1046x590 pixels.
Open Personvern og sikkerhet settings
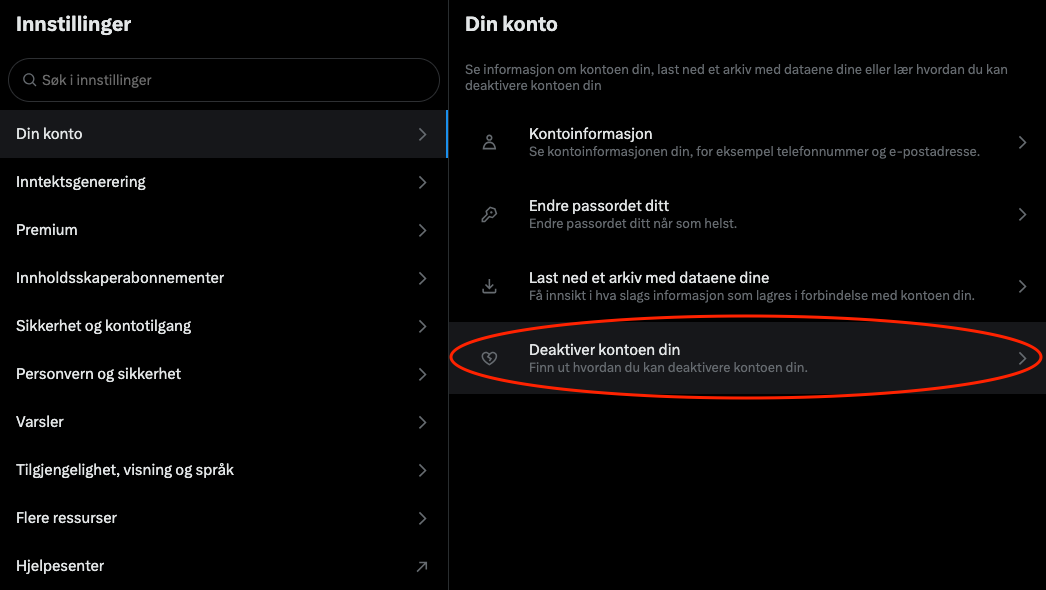pyautogui.click(x=99, y=374)
